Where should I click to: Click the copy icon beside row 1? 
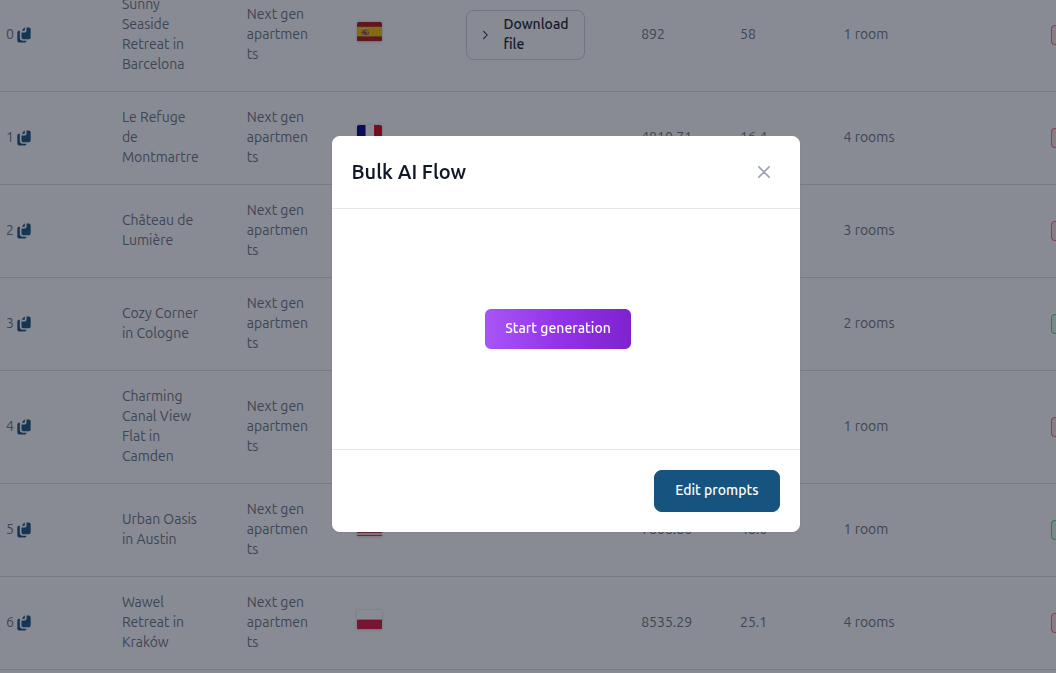[24, 138]
